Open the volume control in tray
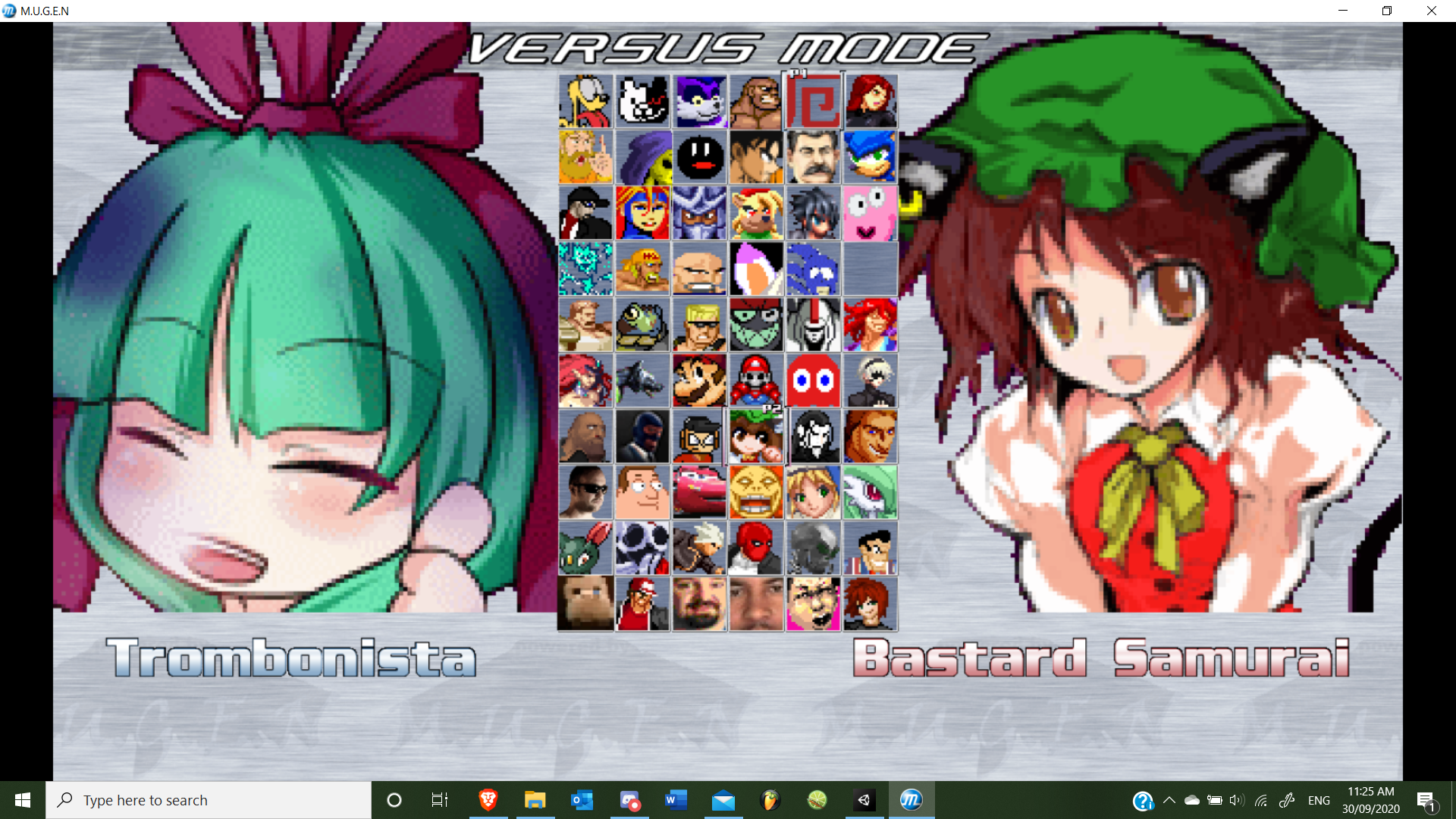Image resolution: width=1456 pixels, height=819 pixels. (1237, 800)
